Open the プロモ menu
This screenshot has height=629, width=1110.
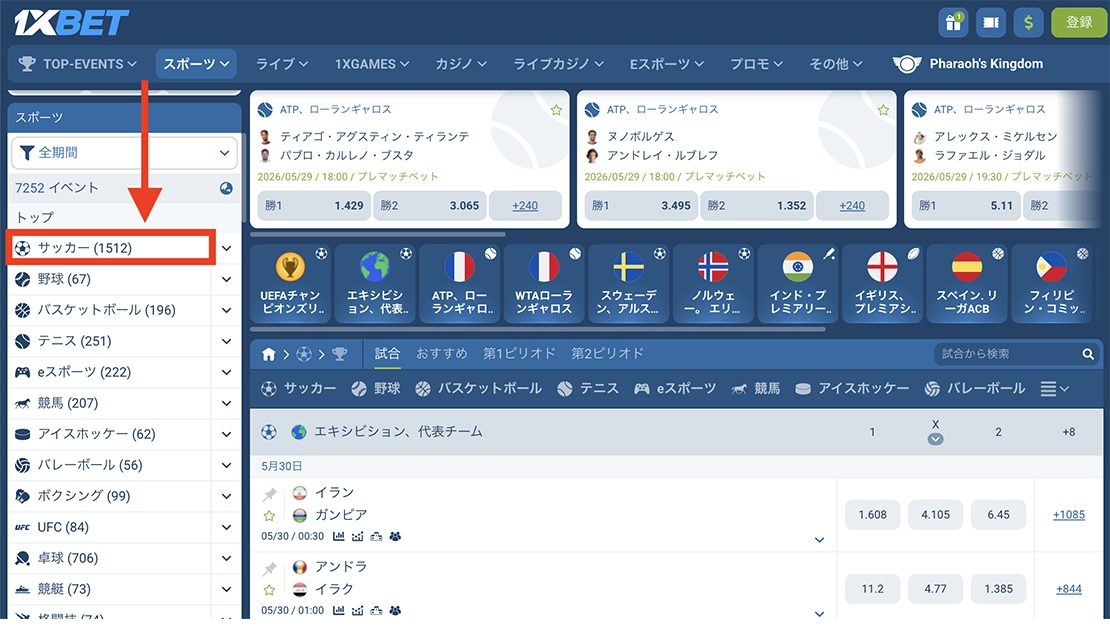coord(756,64)
